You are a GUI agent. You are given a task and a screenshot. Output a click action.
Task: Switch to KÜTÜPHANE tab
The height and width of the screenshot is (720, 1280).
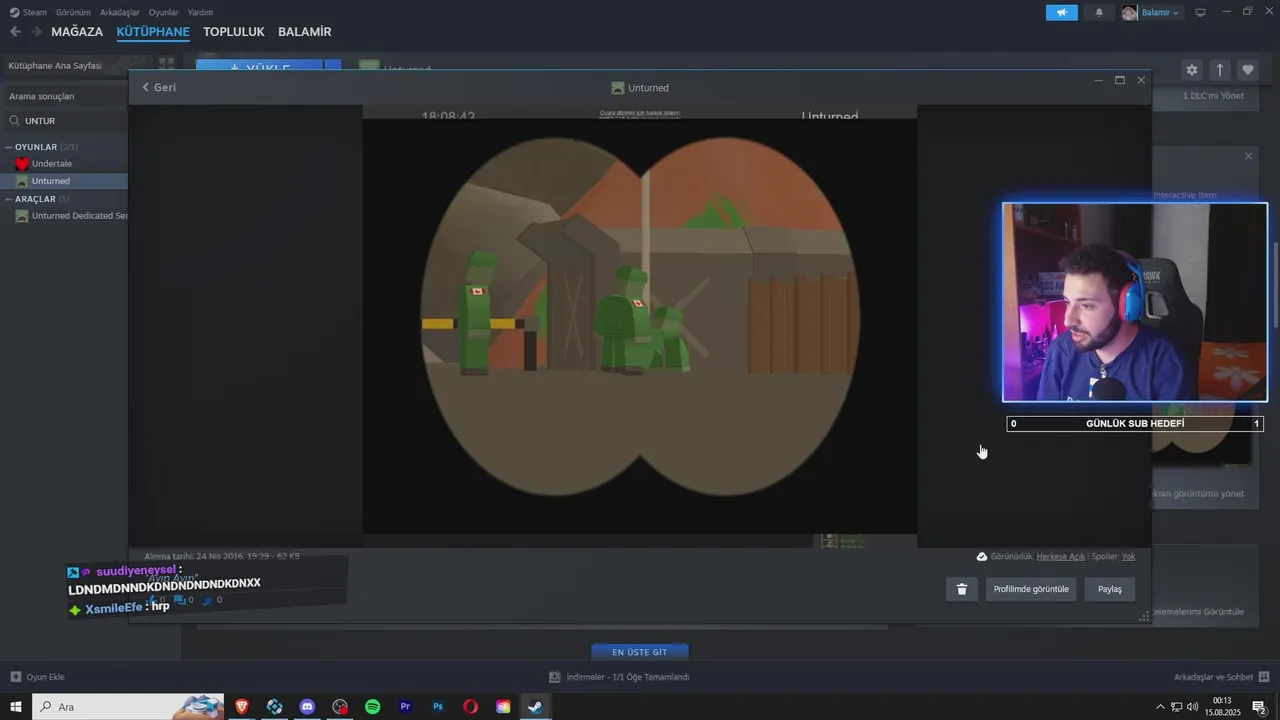153,32
